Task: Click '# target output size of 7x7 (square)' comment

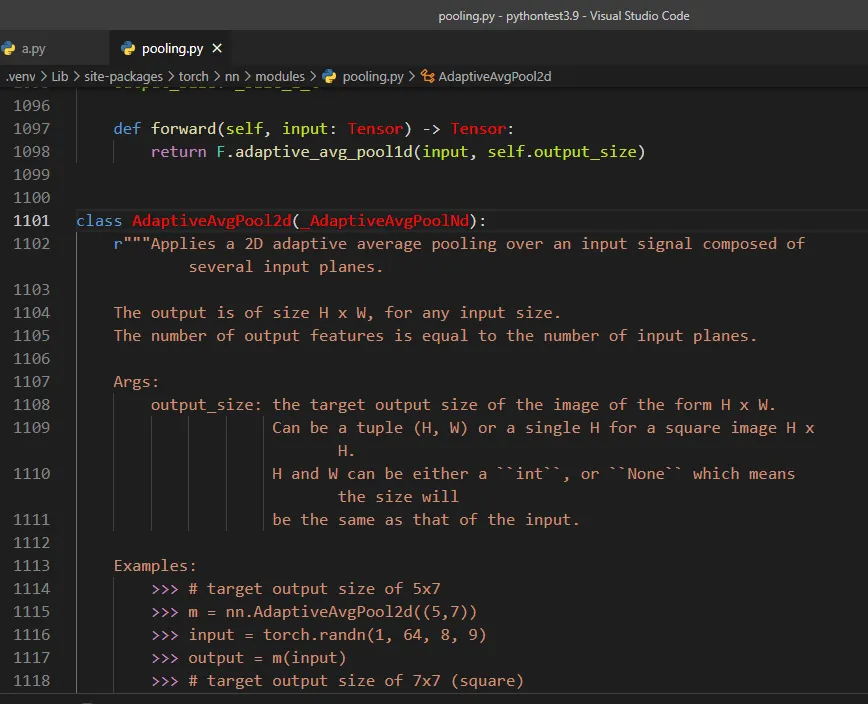Action: [x=356, y=681]
